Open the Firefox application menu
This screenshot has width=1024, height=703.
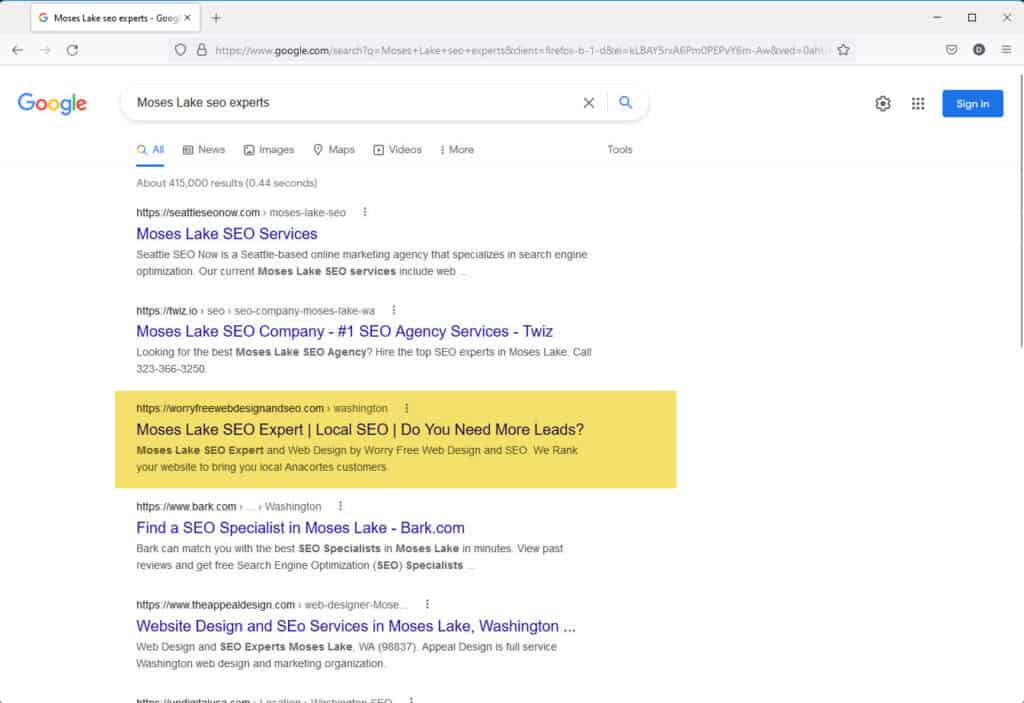pyautogui.click(x=1006, y=50)
